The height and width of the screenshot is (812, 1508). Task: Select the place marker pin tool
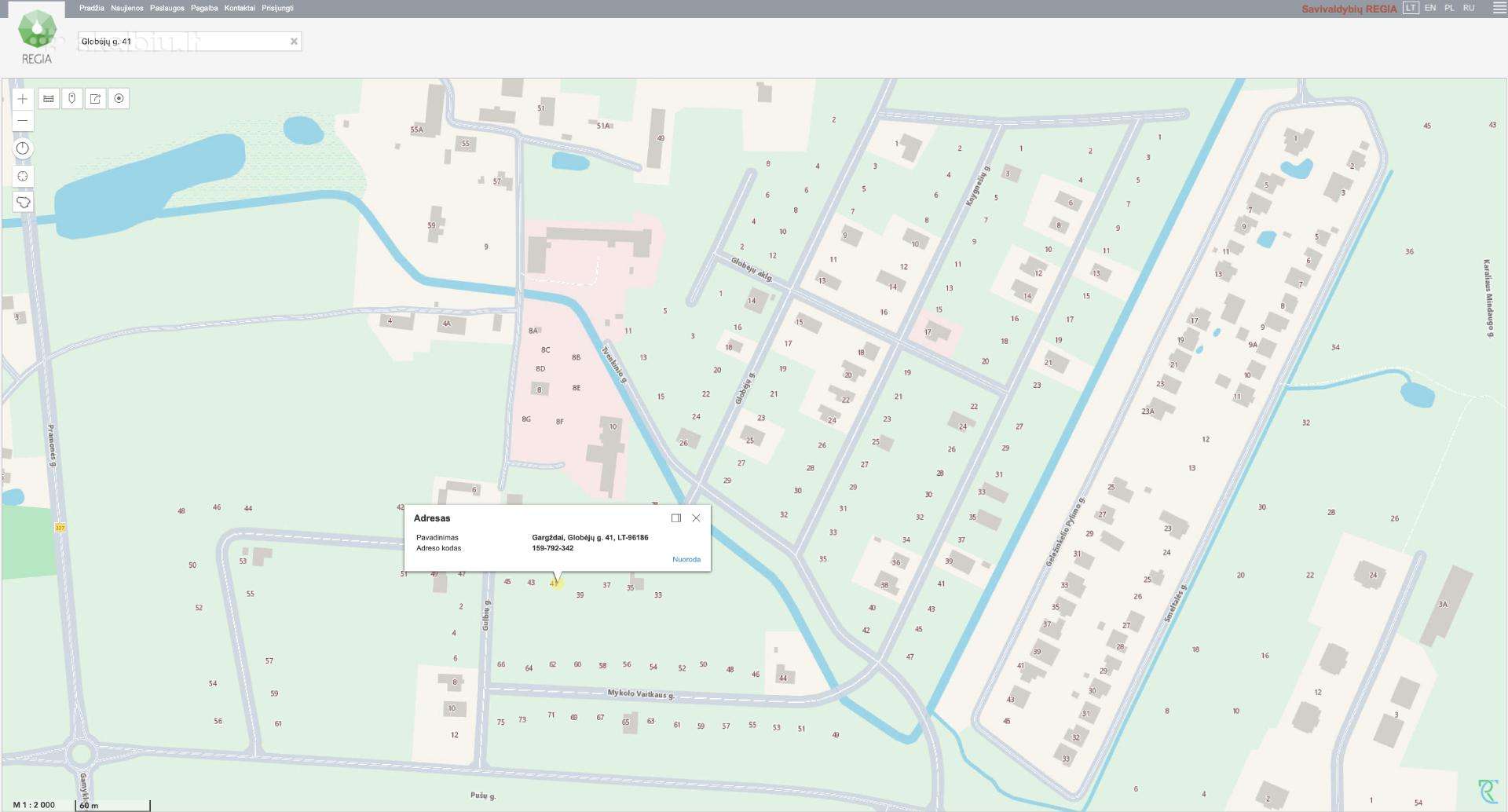pos(72,99)
